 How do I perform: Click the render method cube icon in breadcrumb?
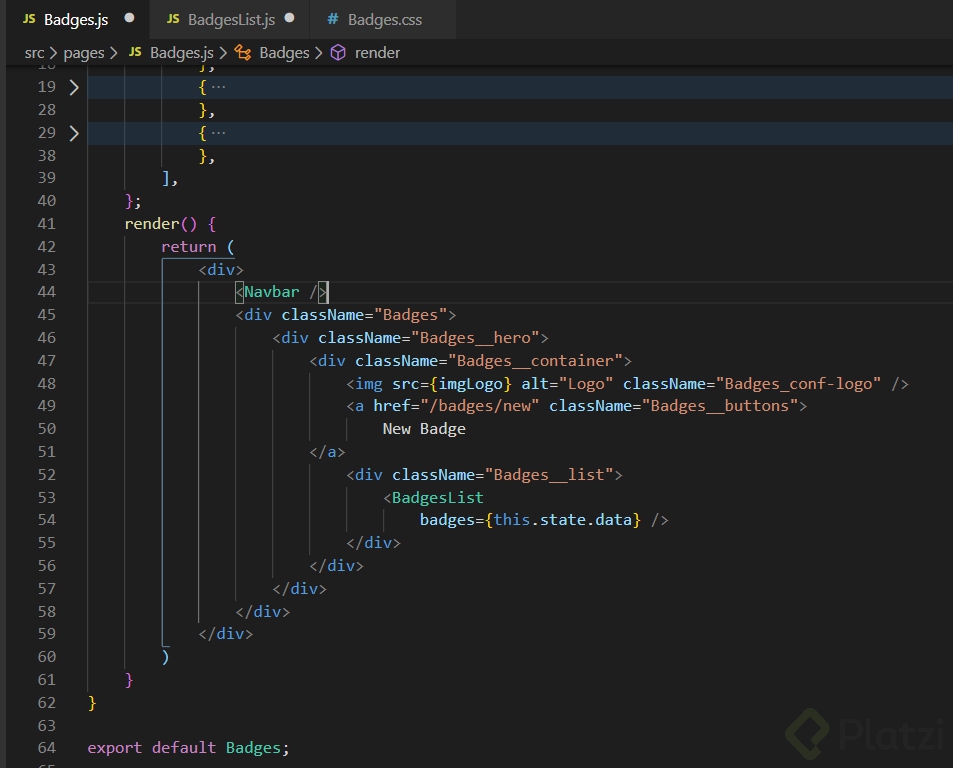coord(338,53)
